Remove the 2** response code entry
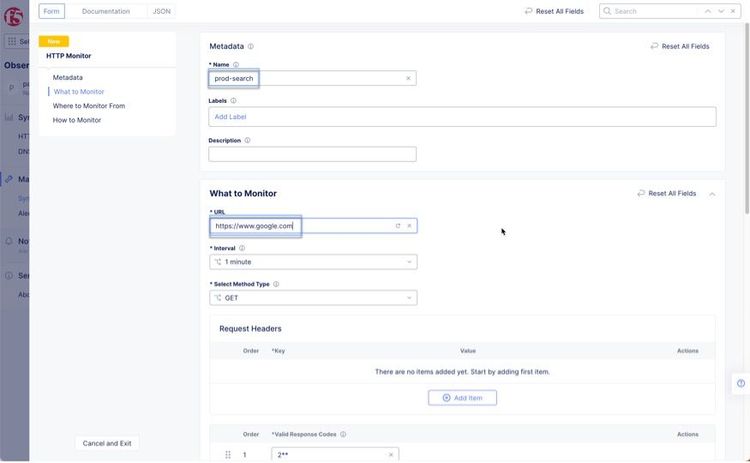 pyautogui.click(x=391, y=455)
